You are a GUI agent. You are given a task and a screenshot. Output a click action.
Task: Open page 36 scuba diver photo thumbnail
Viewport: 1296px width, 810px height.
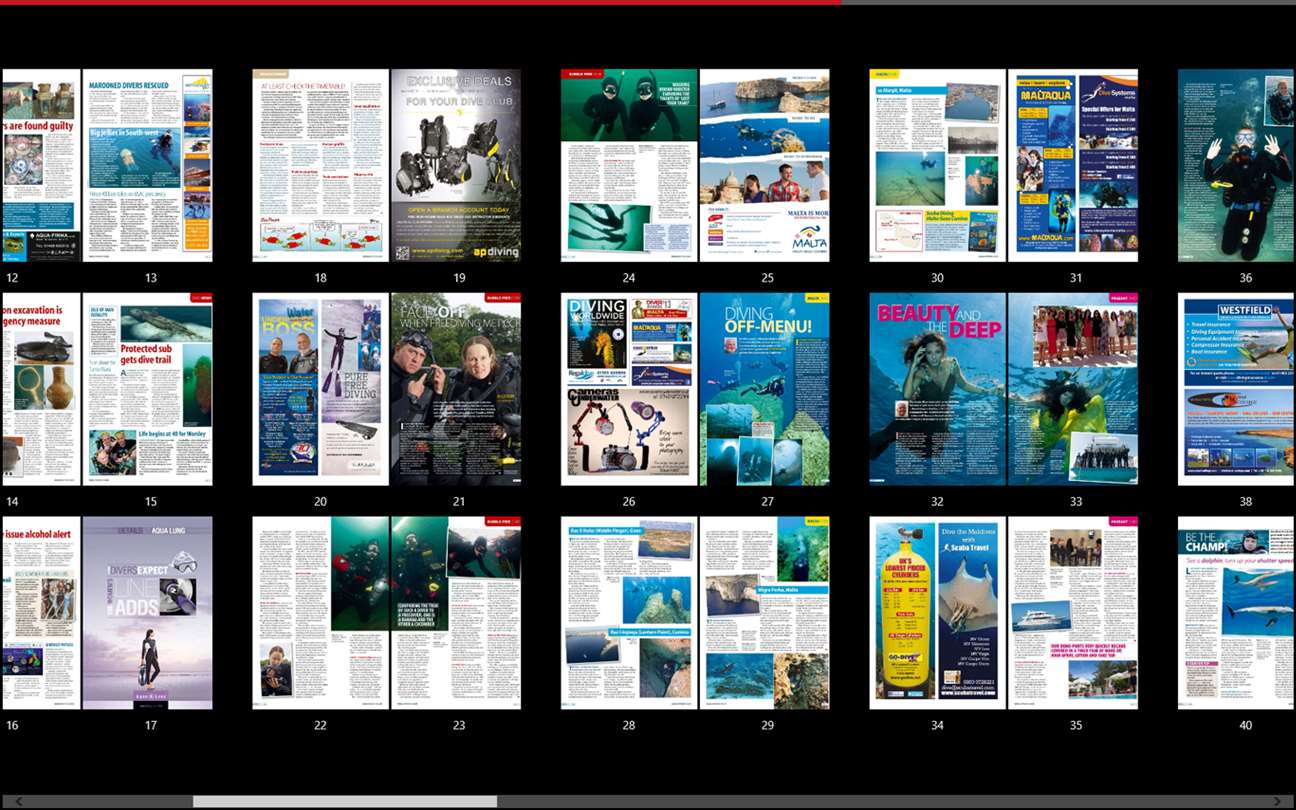coord(1237,165)
